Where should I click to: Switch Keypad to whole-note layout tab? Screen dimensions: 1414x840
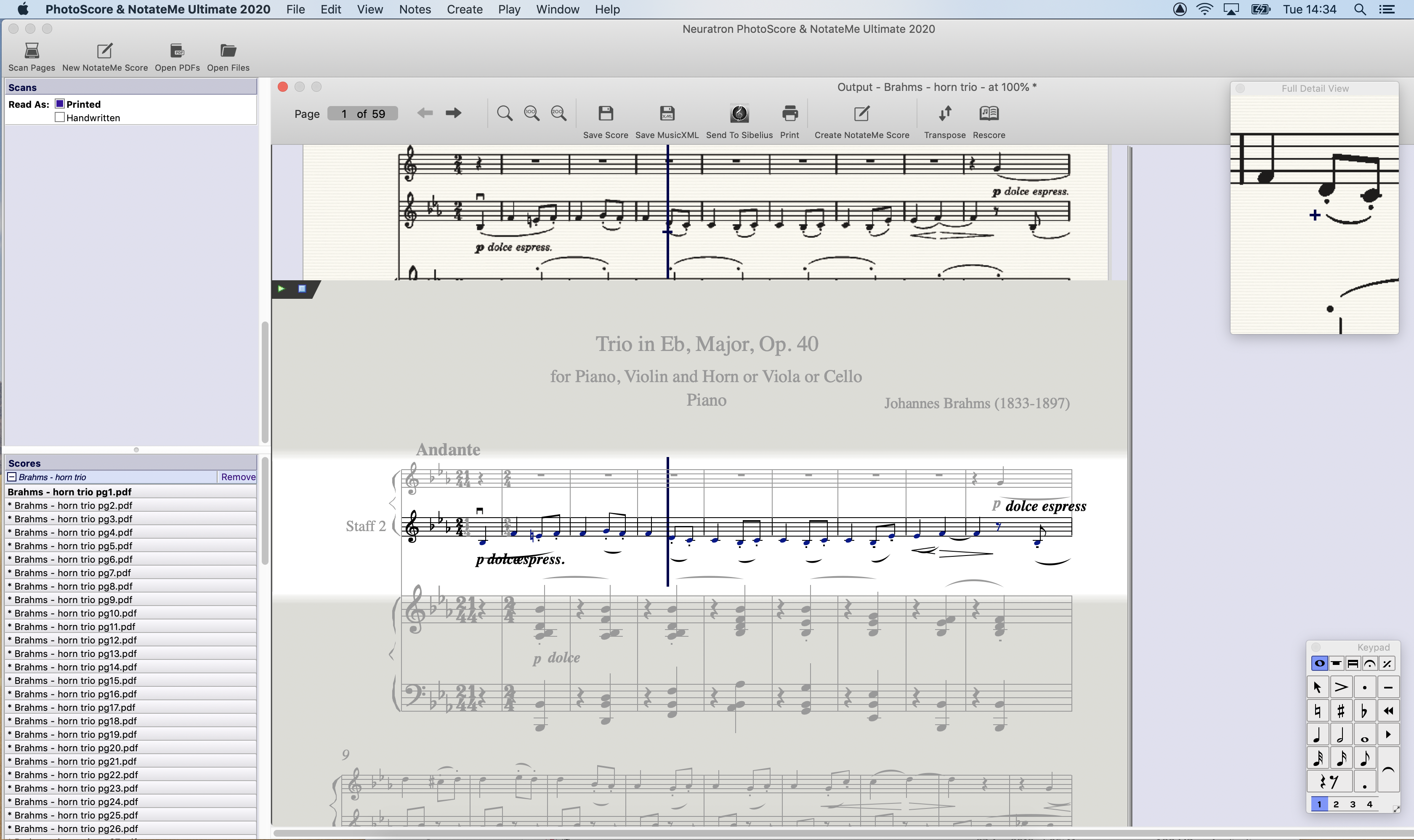(x=1319, y=663)
